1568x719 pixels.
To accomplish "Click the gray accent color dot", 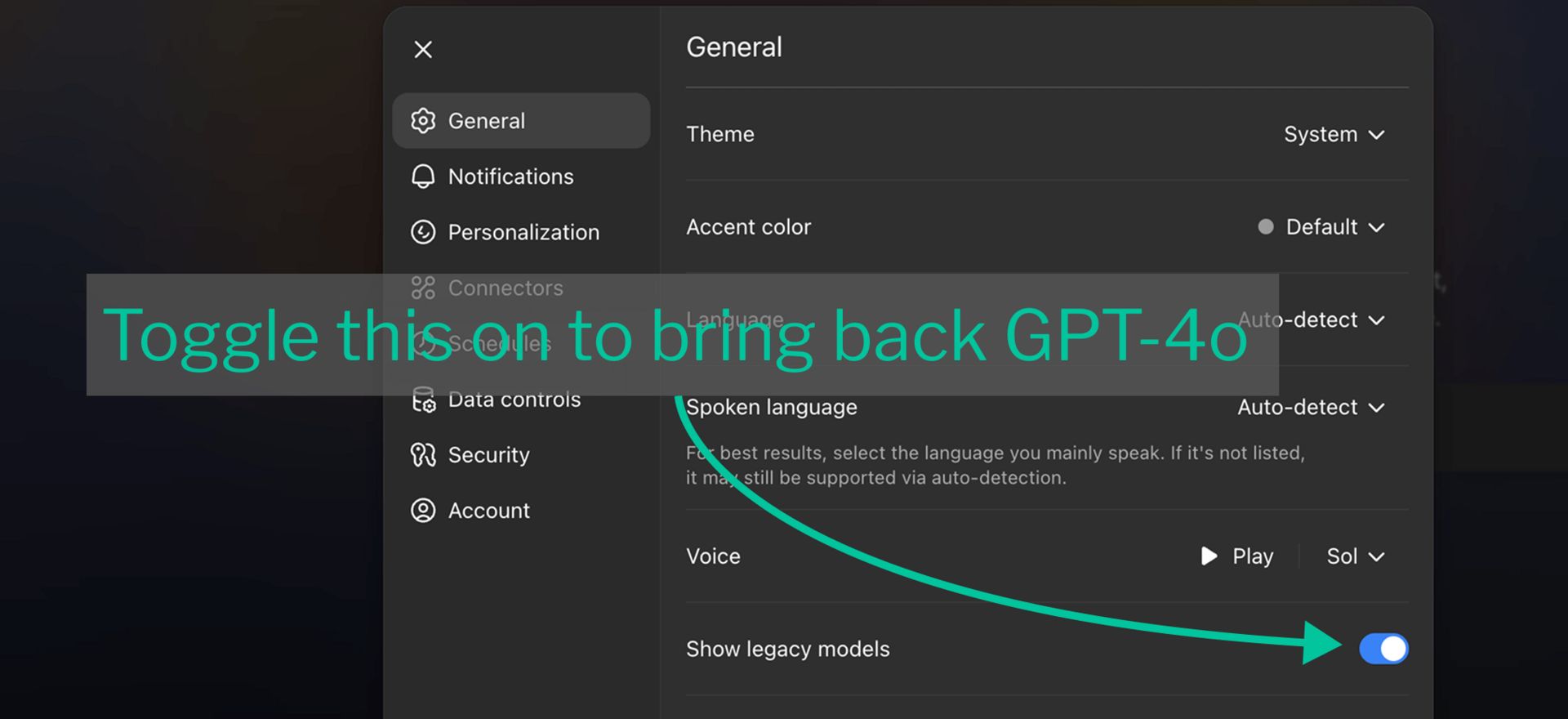I will pos(1266,227).
